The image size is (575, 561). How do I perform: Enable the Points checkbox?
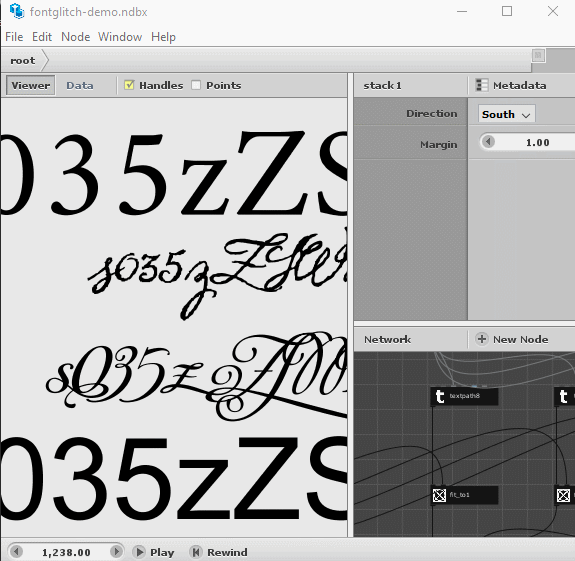[196, 85]
